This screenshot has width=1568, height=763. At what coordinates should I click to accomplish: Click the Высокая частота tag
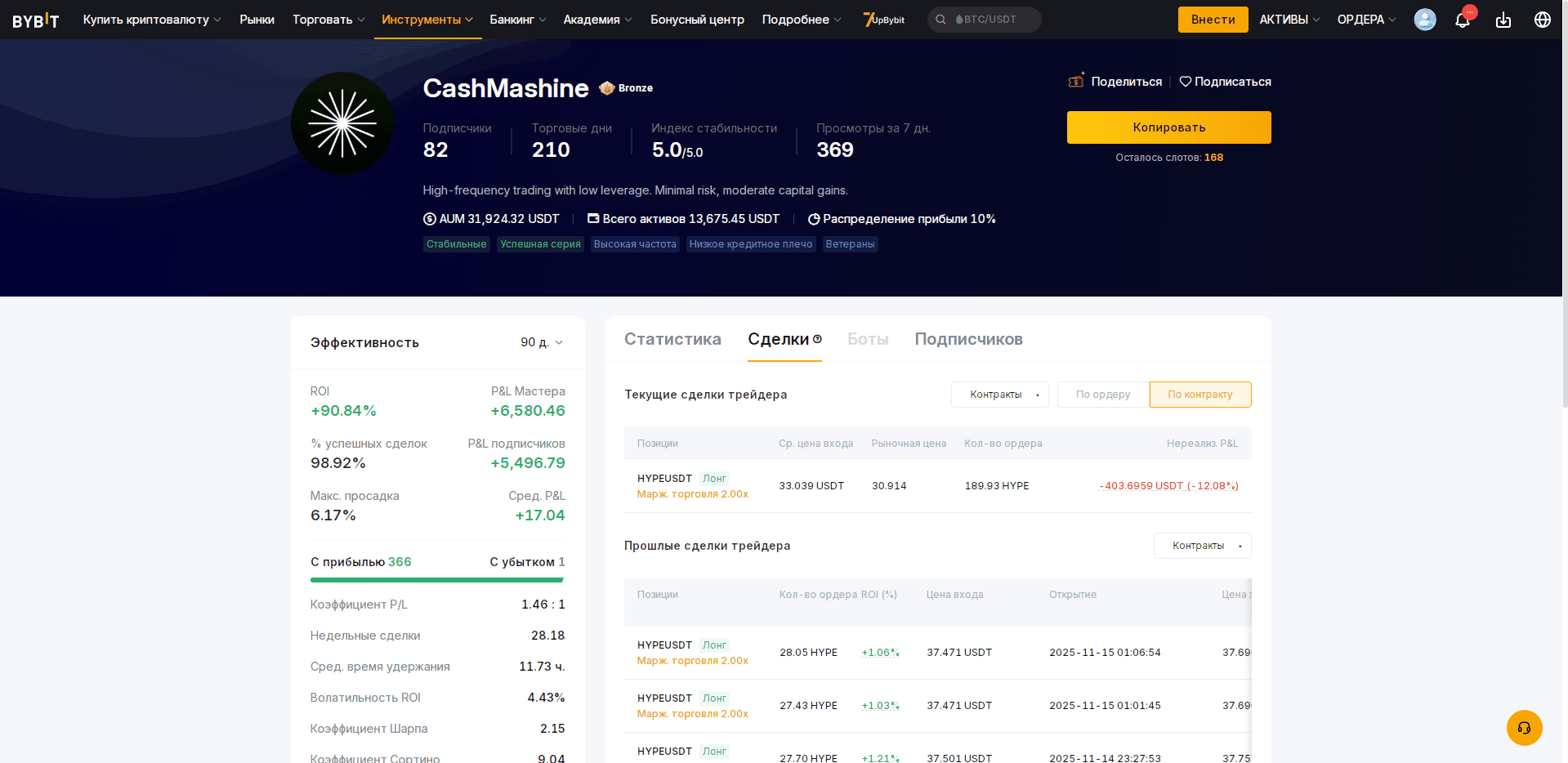pyautogui.click(x=635, y=244)
